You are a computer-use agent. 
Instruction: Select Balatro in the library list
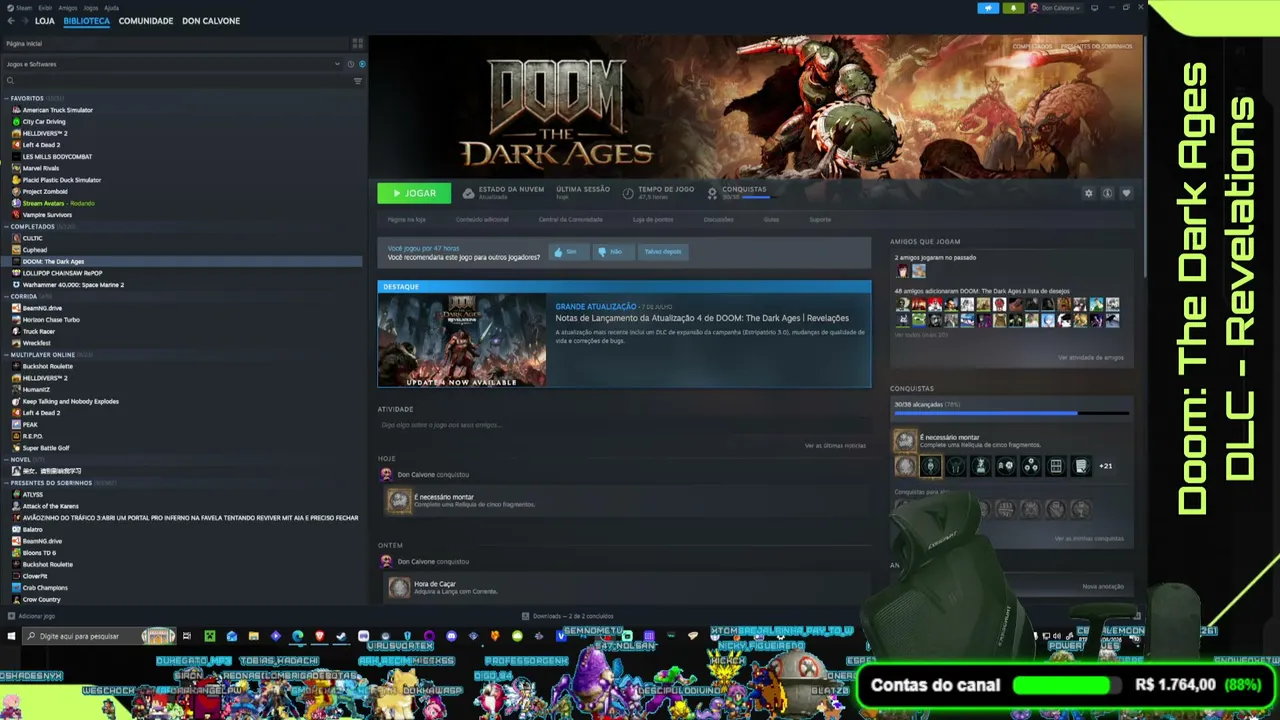click(x=32, y=529)
